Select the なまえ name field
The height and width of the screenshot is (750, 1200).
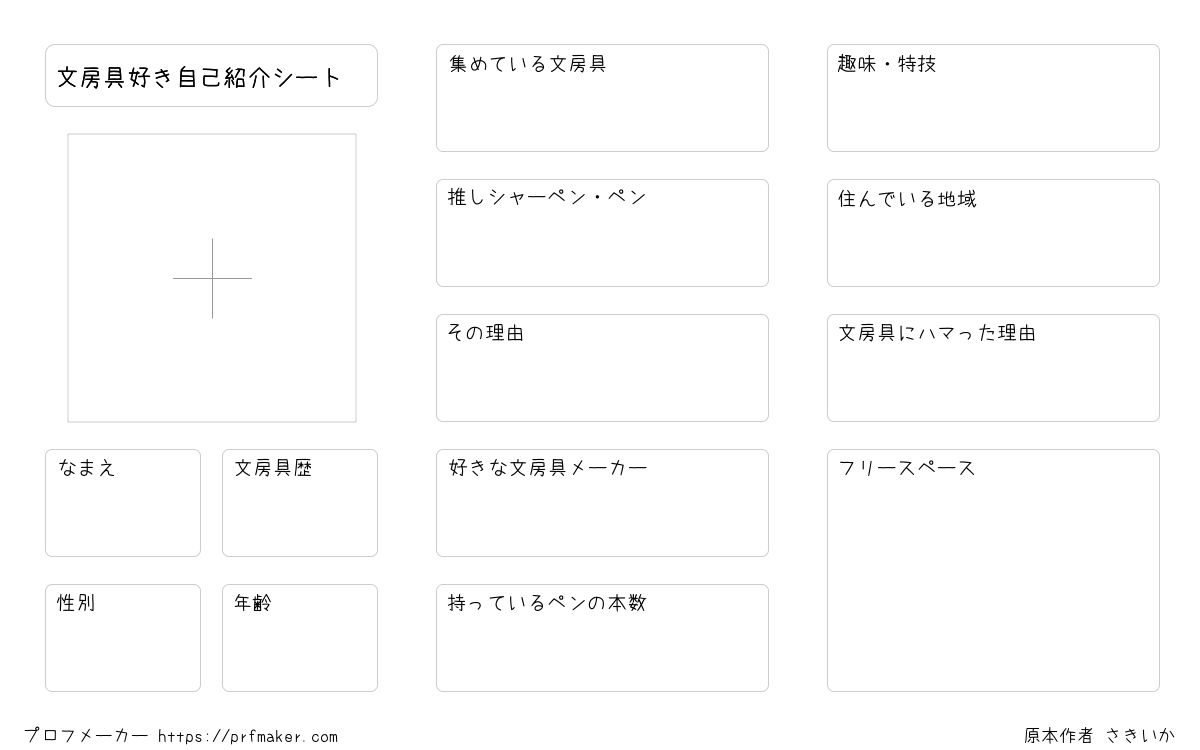123,503
